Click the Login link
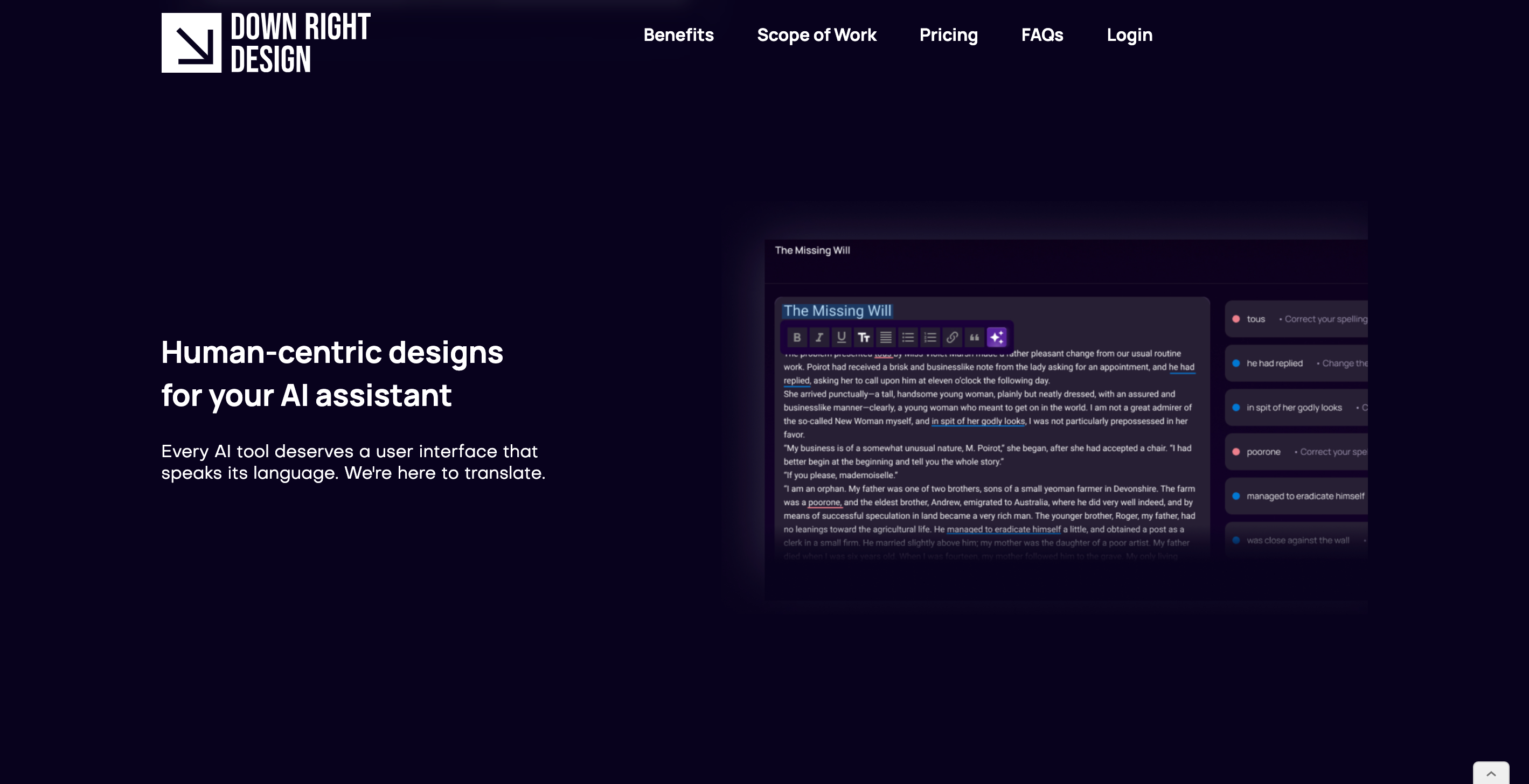Screen dimensions: 1529x784 click(x=1129, y=35)
